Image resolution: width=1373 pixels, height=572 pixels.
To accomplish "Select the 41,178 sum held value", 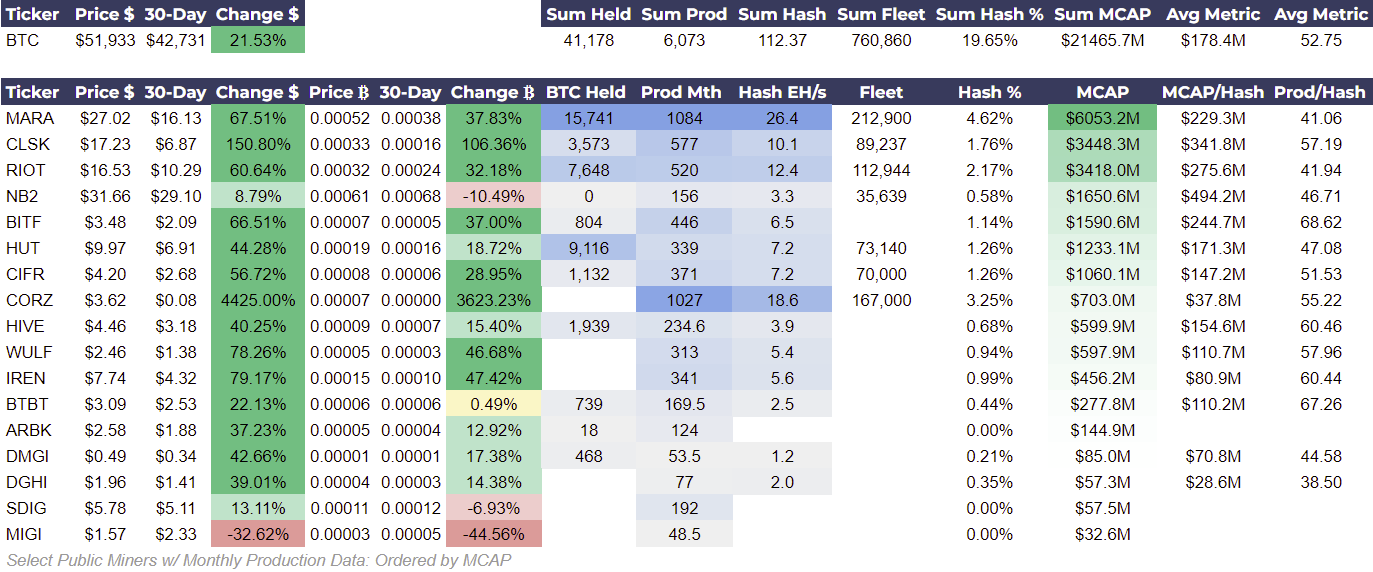I will click(589, 40).
